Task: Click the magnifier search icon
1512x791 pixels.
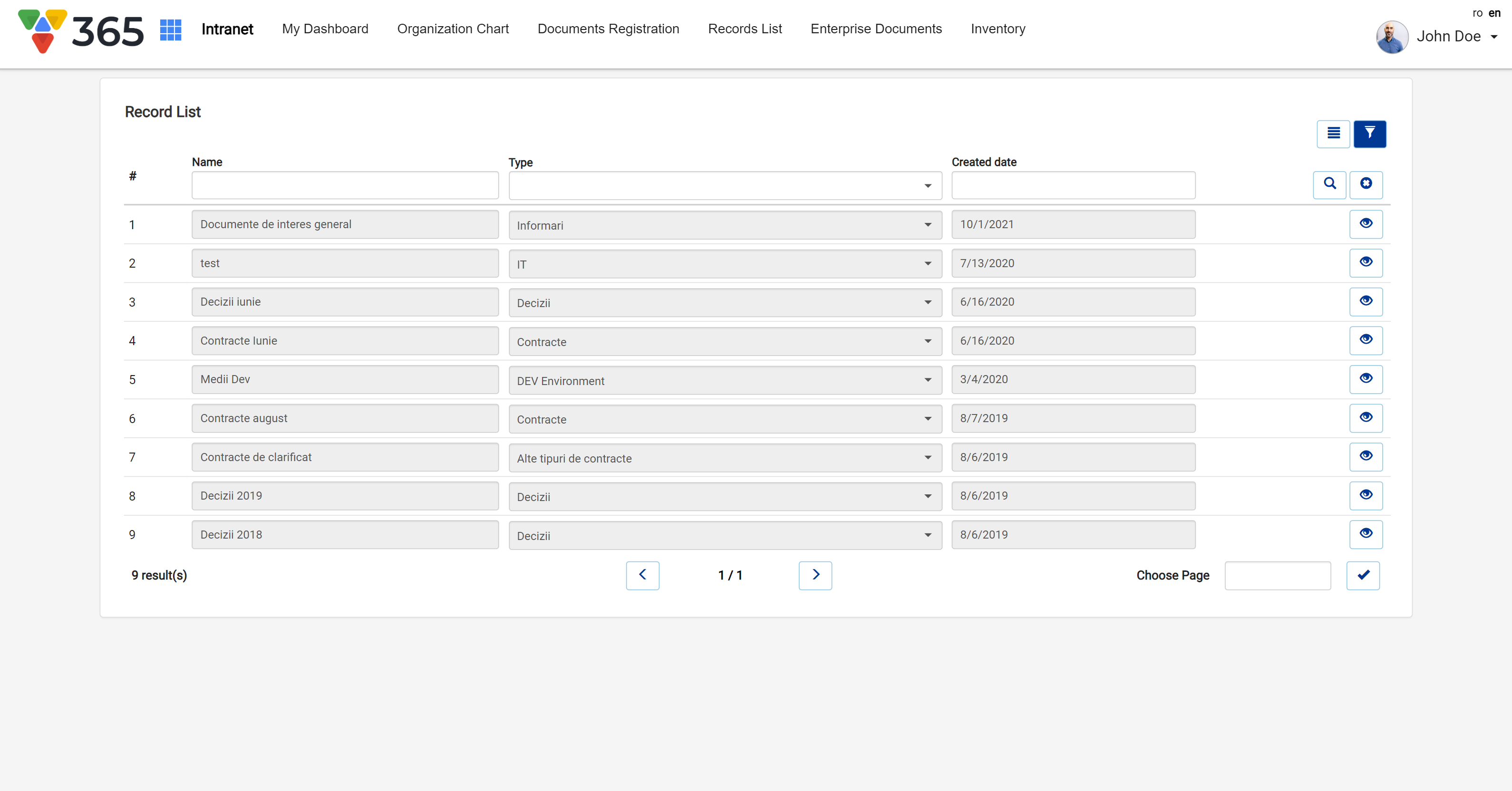Action: (x=1329, y=184)
